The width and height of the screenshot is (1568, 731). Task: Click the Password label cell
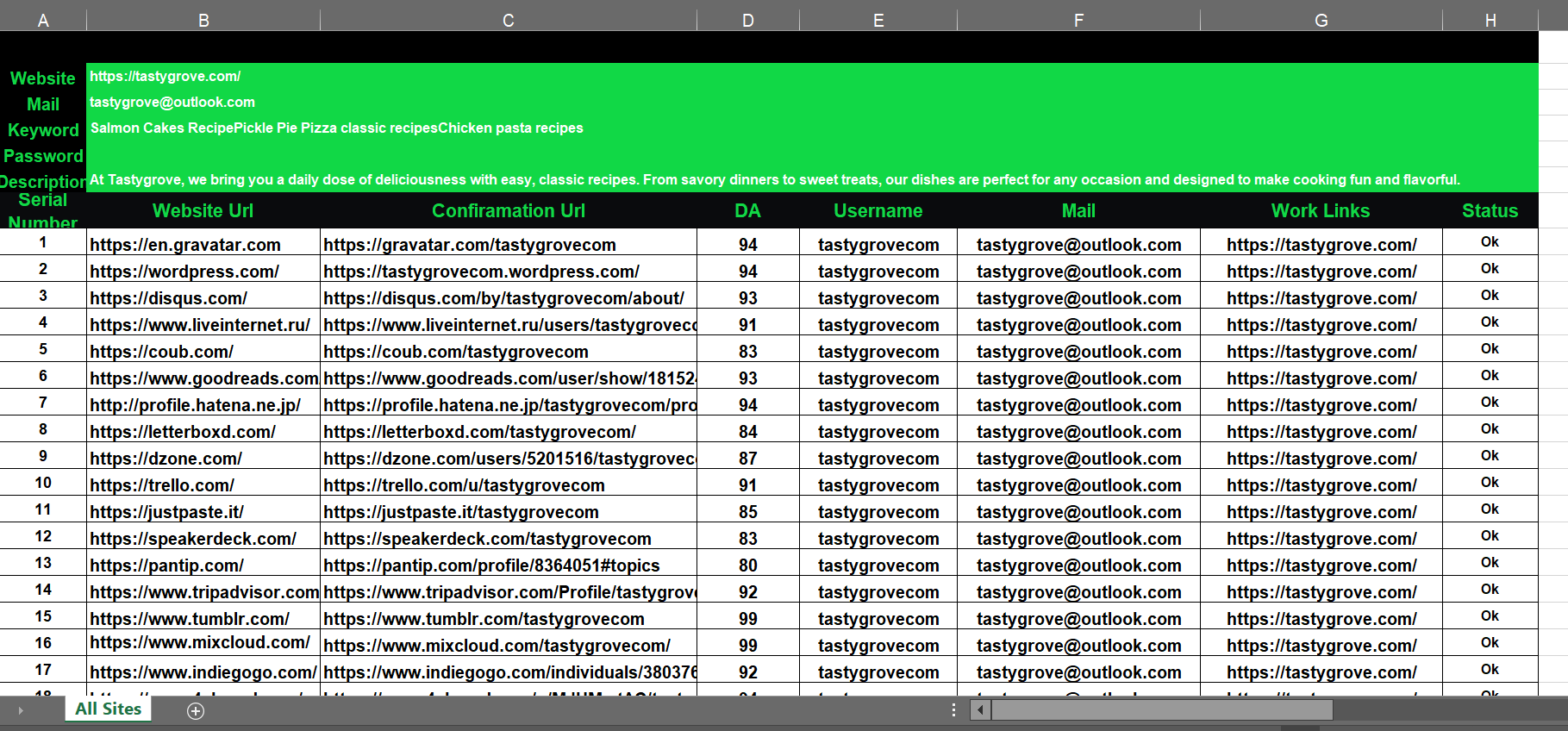(x=43, y=155)
